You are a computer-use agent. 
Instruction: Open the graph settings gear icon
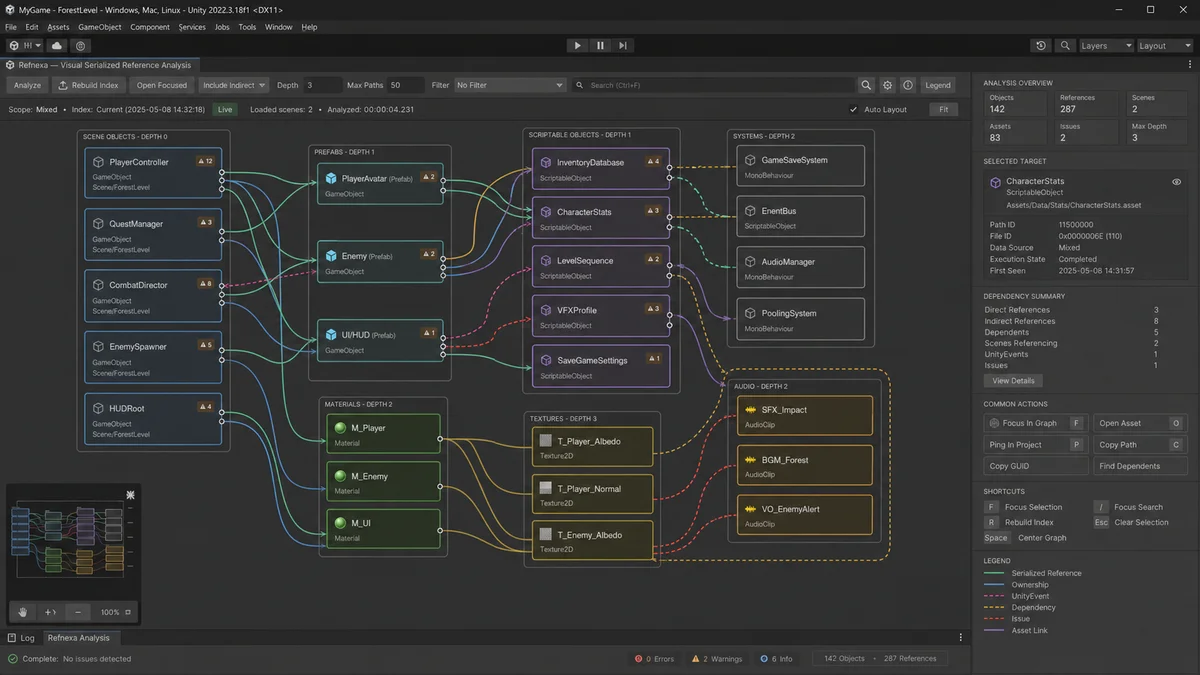click(x=887, y=85)
